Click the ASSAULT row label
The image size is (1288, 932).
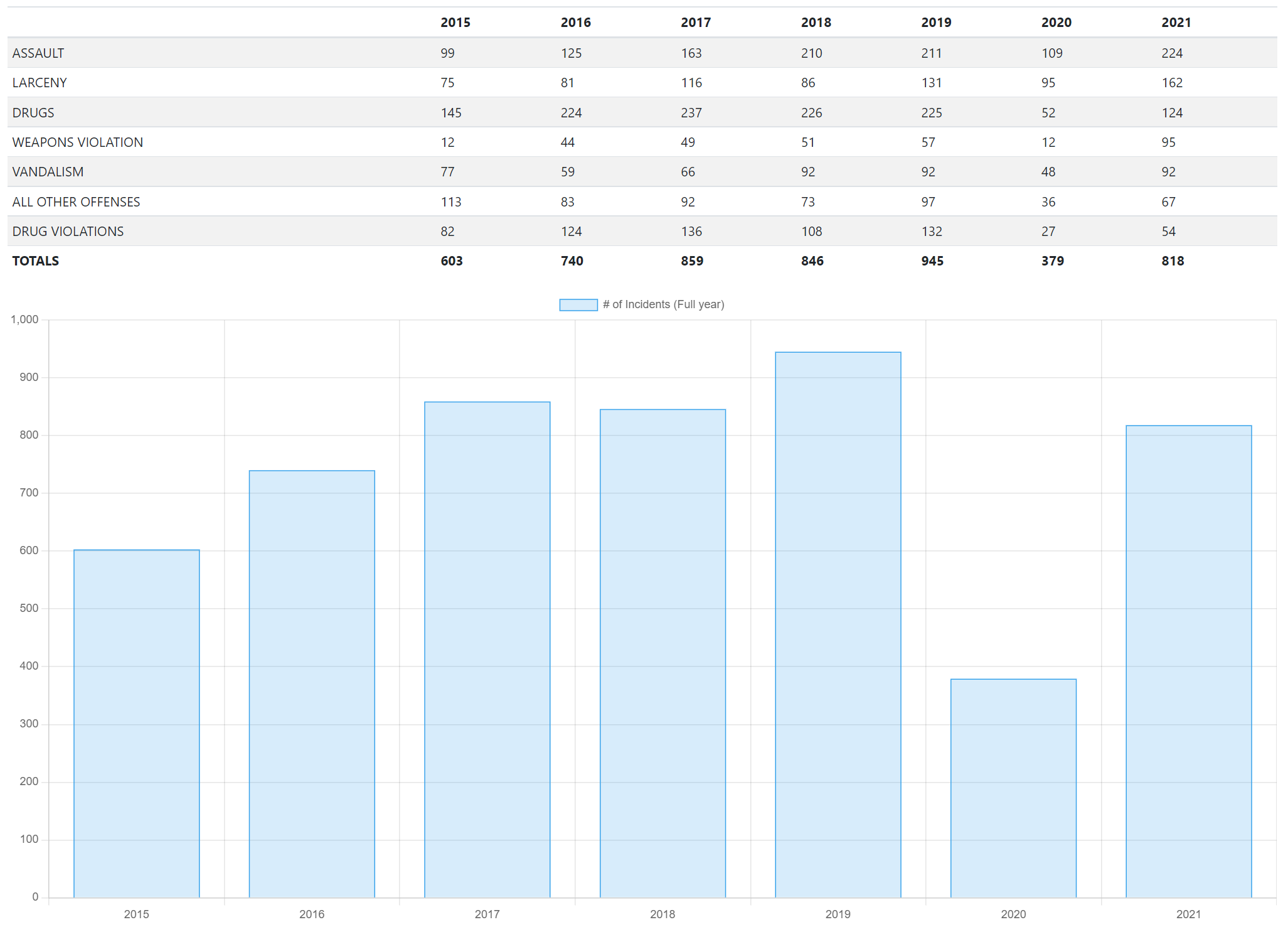pyautogui.click(x=38, y=53)
